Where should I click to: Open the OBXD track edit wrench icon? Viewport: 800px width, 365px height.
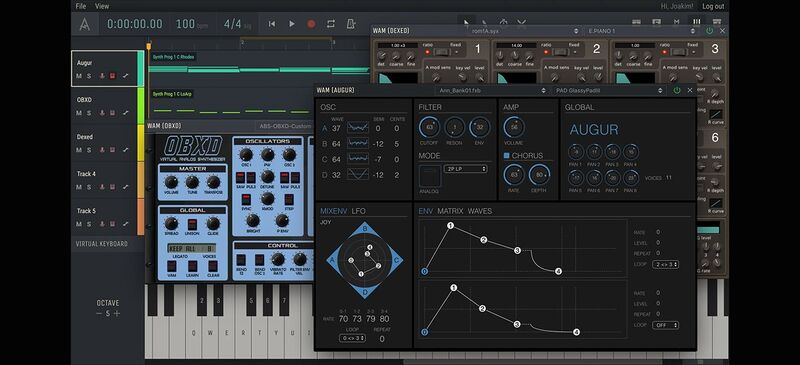point(126,113)
